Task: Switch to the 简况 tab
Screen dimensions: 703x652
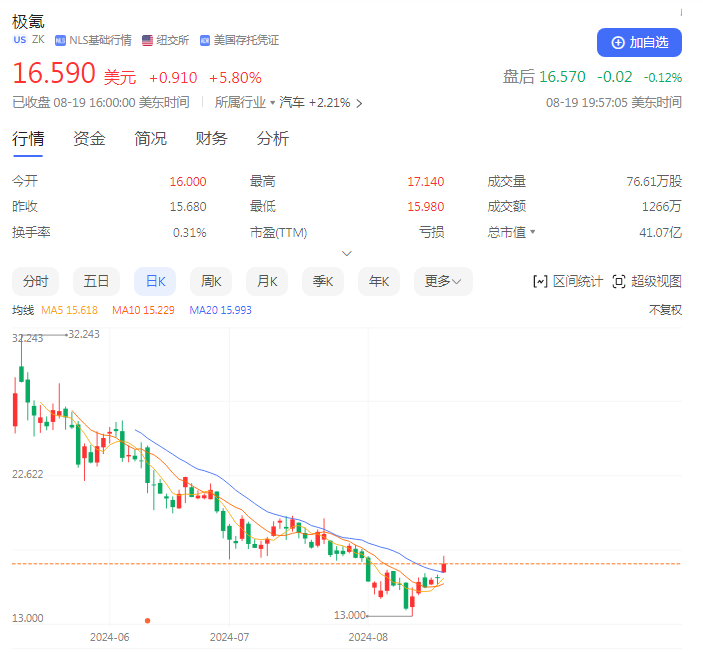Action: click(150, 139)
